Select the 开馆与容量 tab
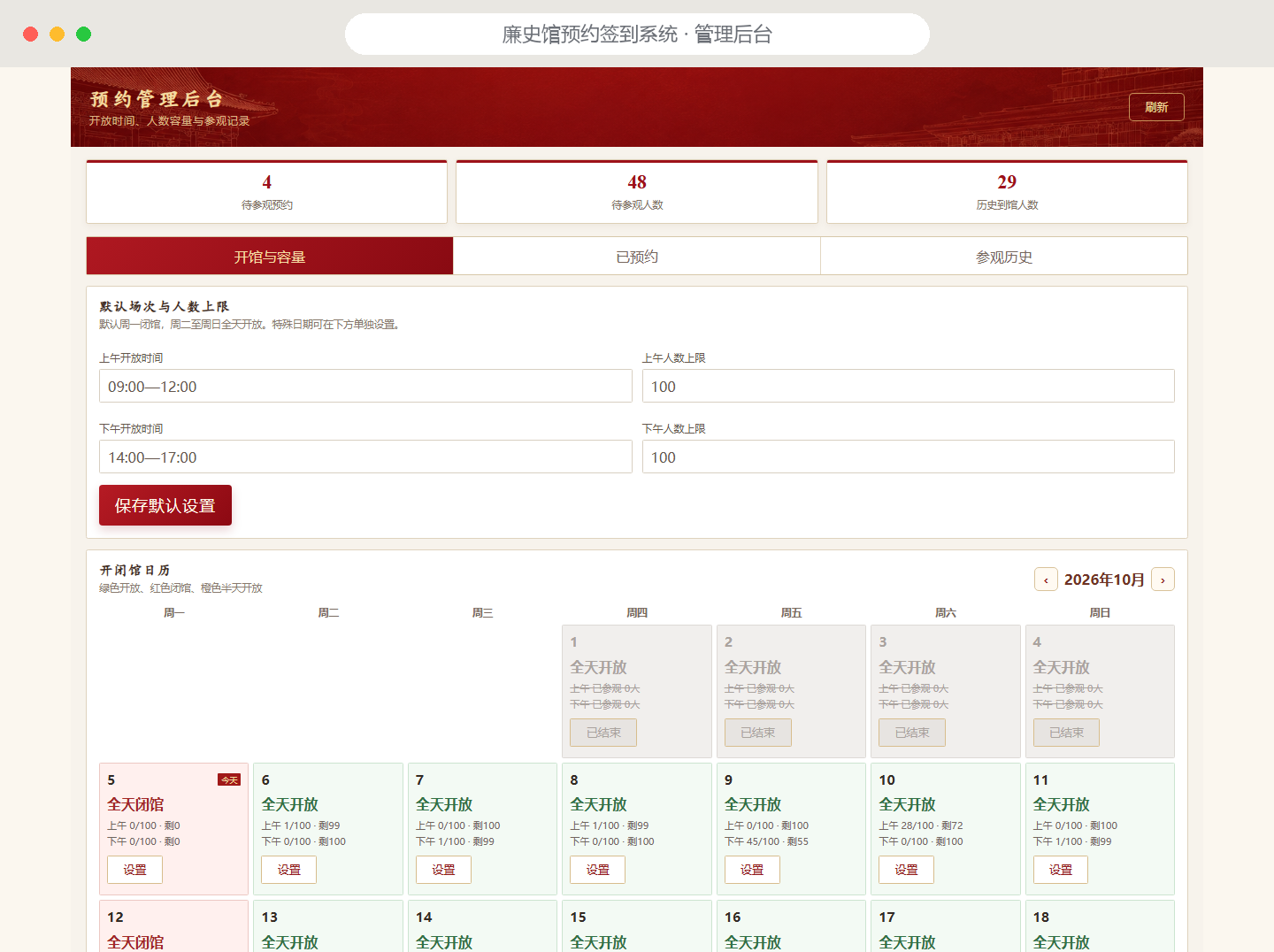The width and height of the screenshot is (1274, 952). [x=270, y=257]
